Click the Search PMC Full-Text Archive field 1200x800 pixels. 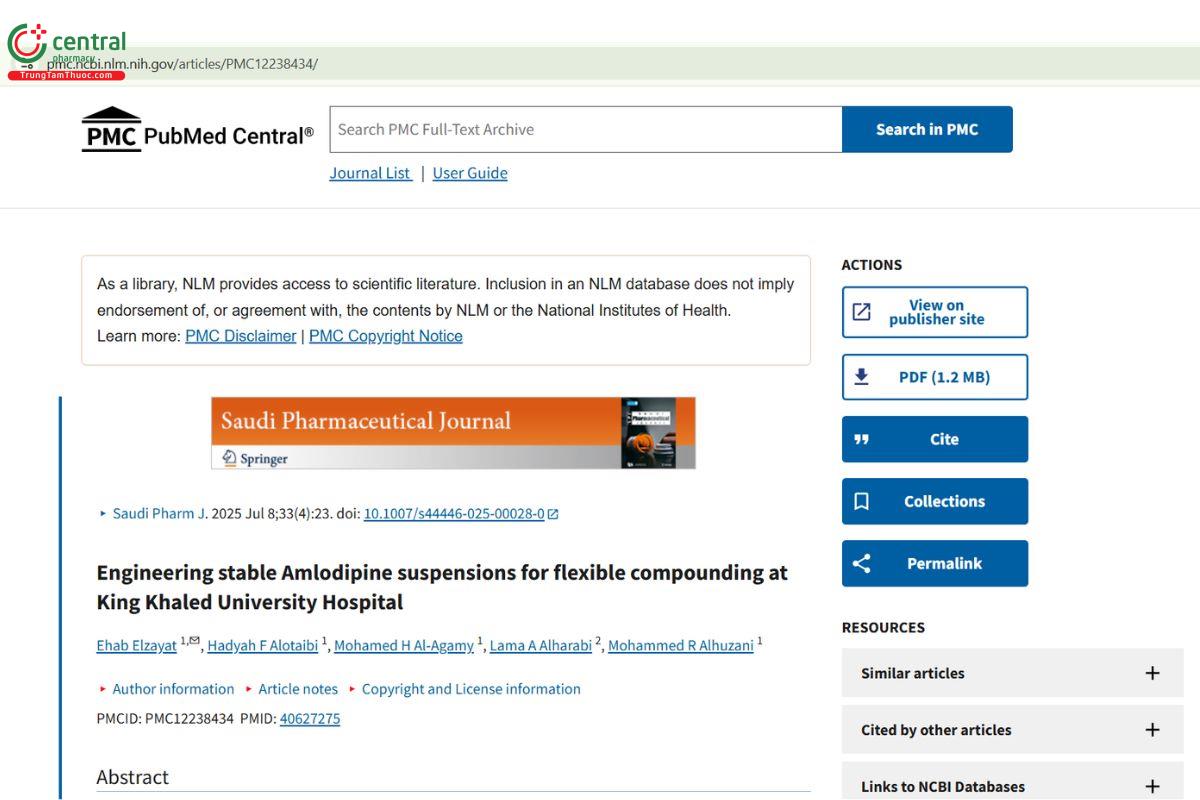point(586,129)
